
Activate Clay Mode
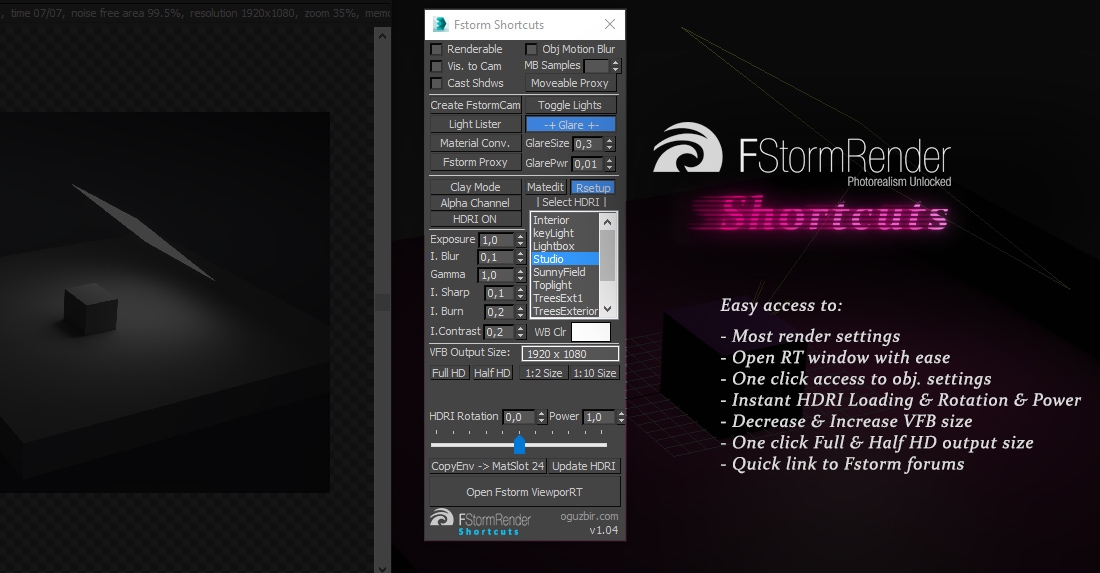tap(475, 187)
